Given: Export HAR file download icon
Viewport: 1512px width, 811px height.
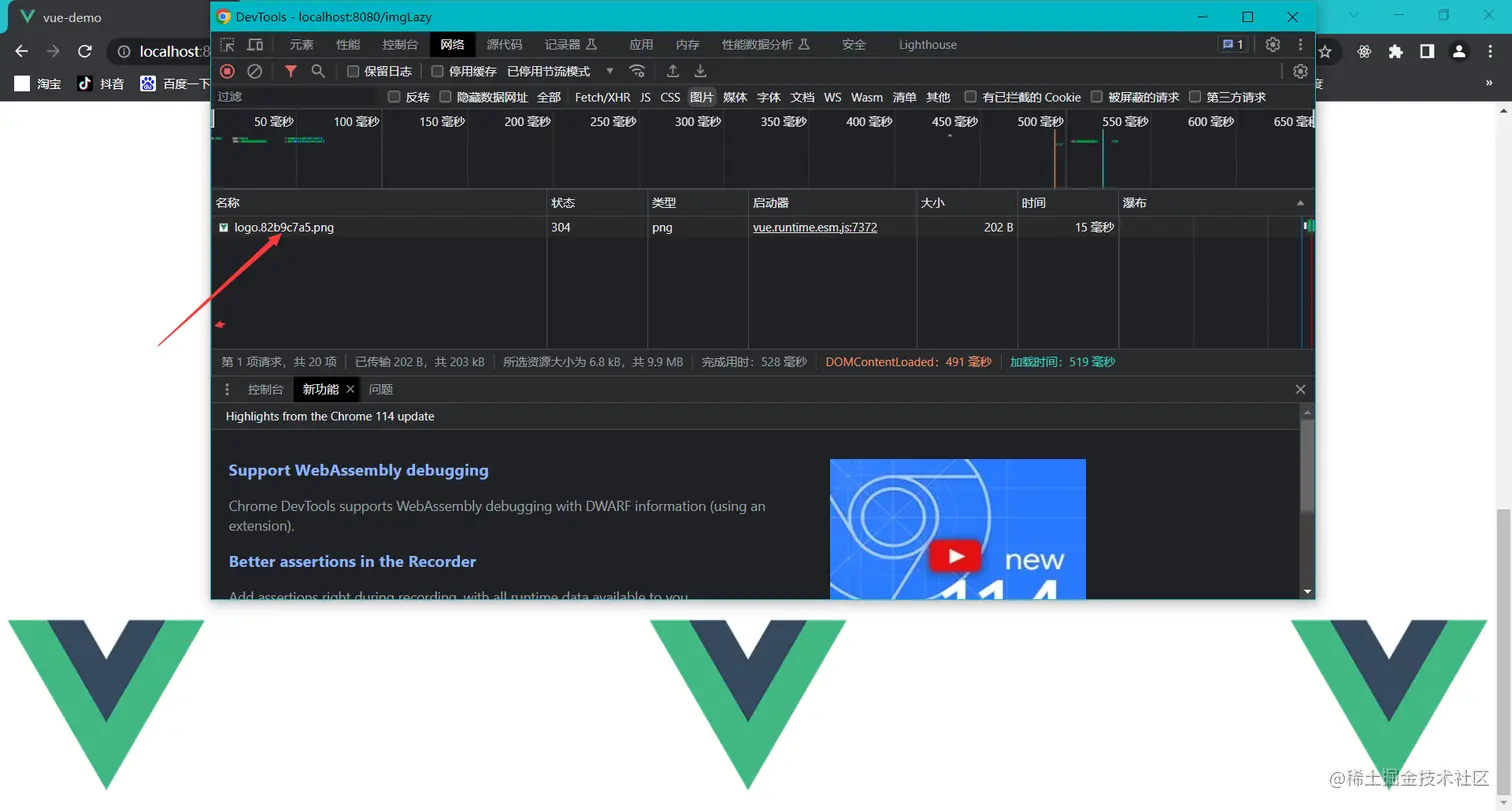Looking at the screenshot, I should click(701, 71).
